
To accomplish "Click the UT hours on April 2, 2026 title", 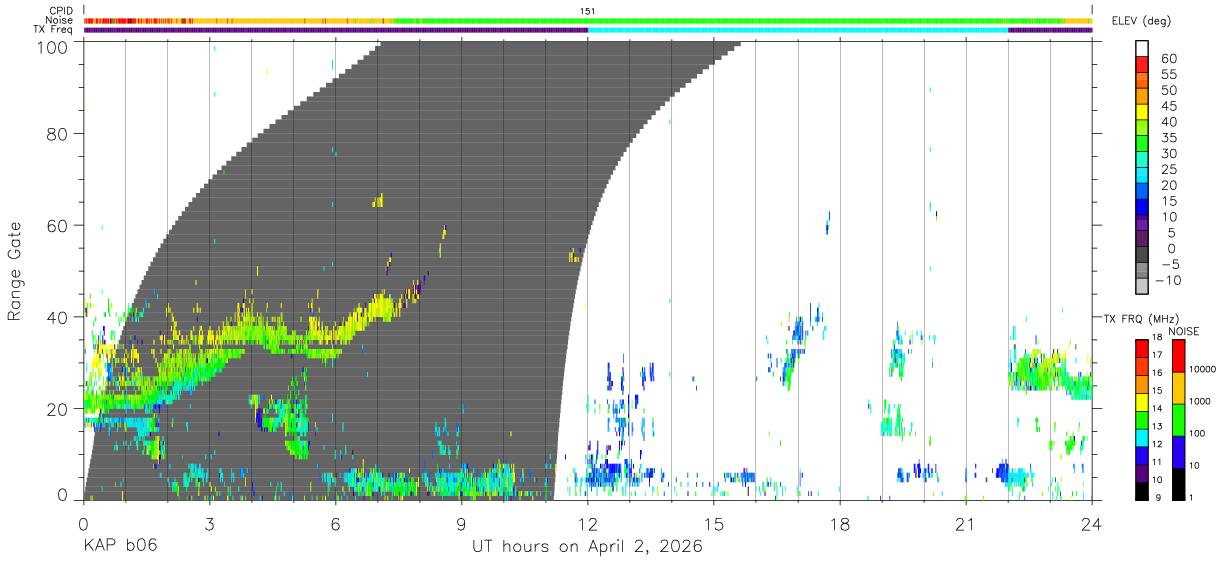I will tap(587, 547).
